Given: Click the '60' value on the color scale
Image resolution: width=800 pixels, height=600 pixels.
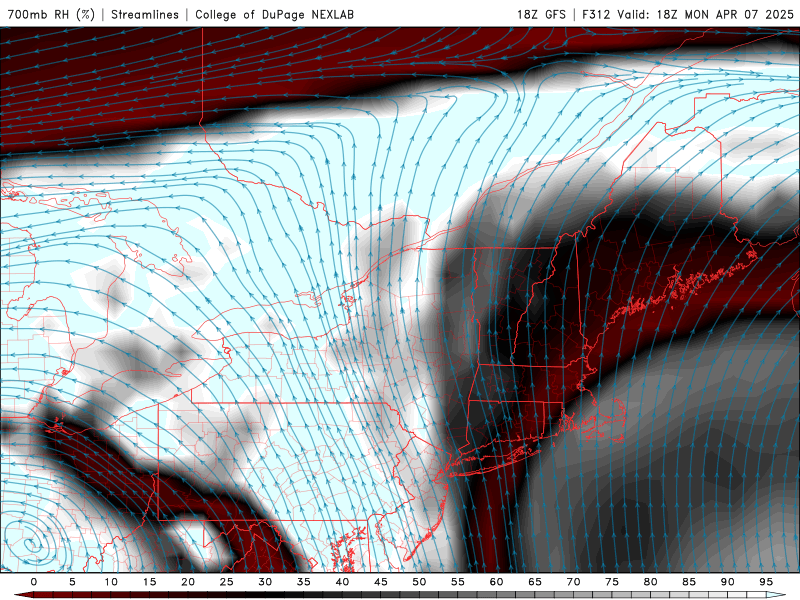Looking at the screenshot, I should pos(496,582).
